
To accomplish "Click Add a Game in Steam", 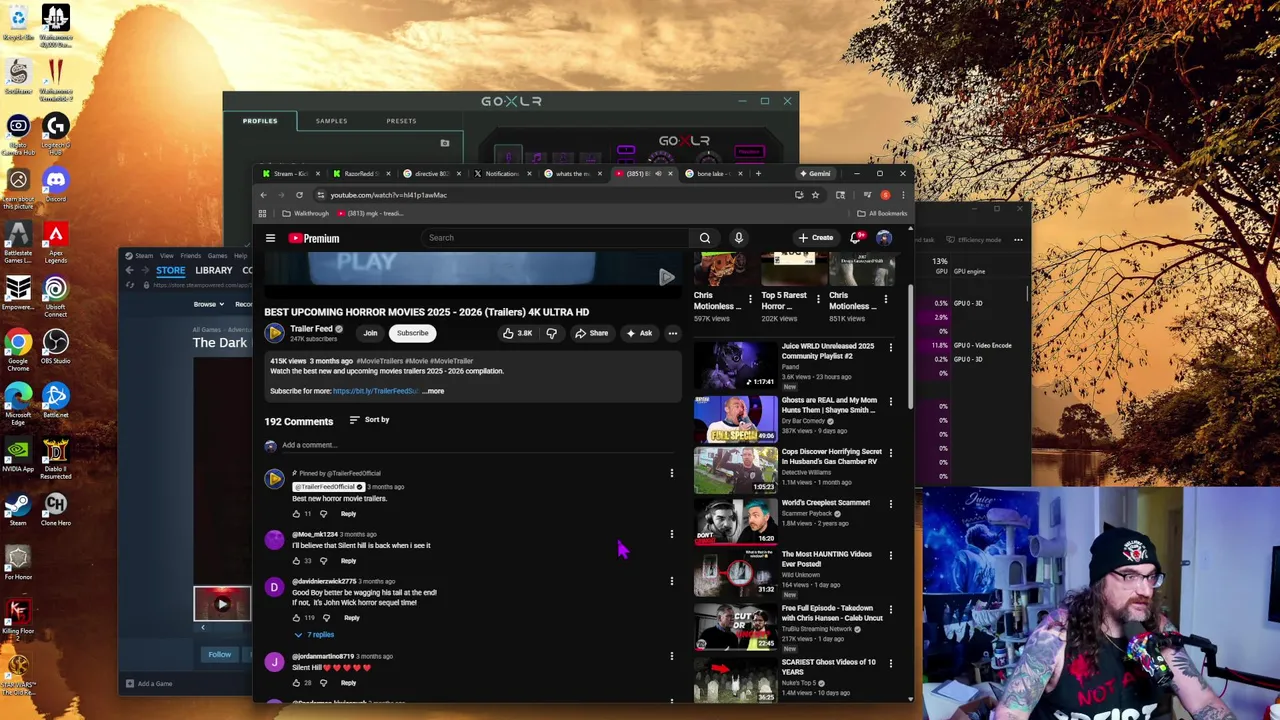I will click(x=149, y=684).
